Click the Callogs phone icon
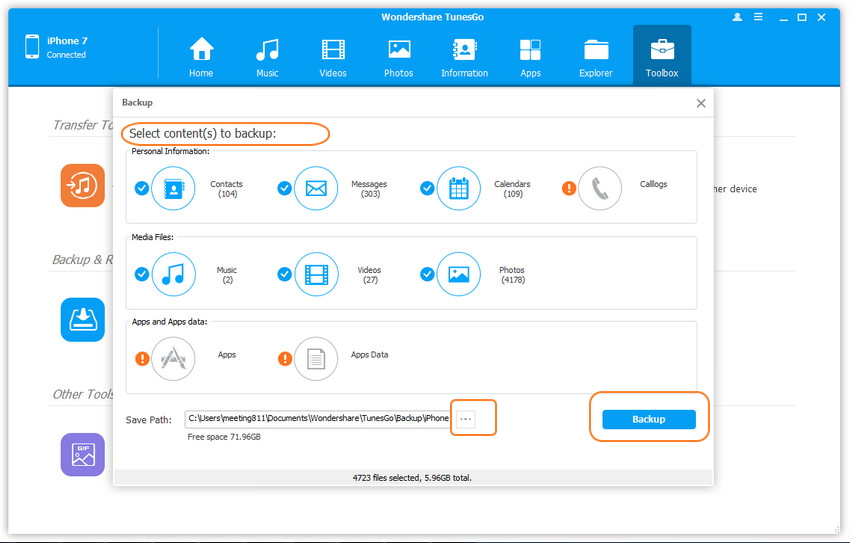Screen dimensions: 850x543 coord(600,188)
